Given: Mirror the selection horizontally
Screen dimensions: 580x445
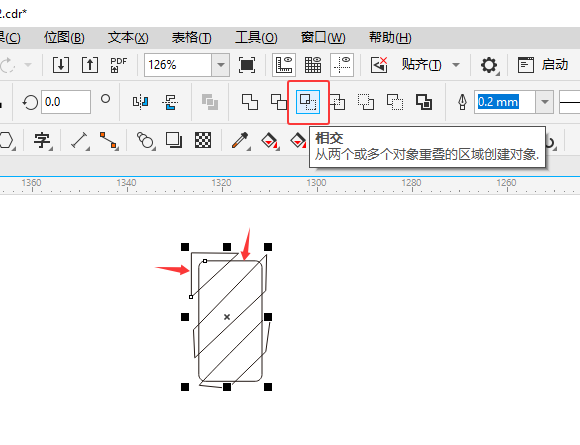Looking at the screenshot, I should 141,102.
